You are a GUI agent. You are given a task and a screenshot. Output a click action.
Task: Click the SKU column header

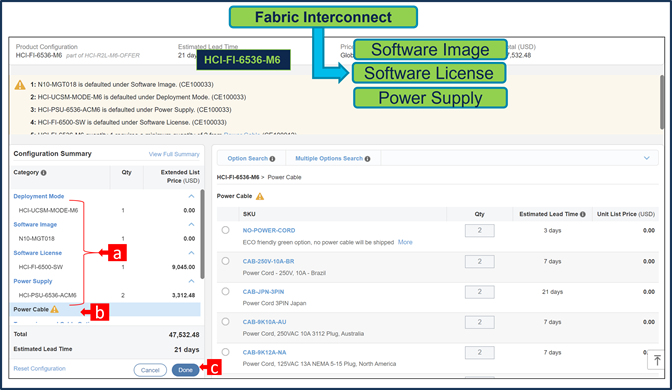pos(249,214)
